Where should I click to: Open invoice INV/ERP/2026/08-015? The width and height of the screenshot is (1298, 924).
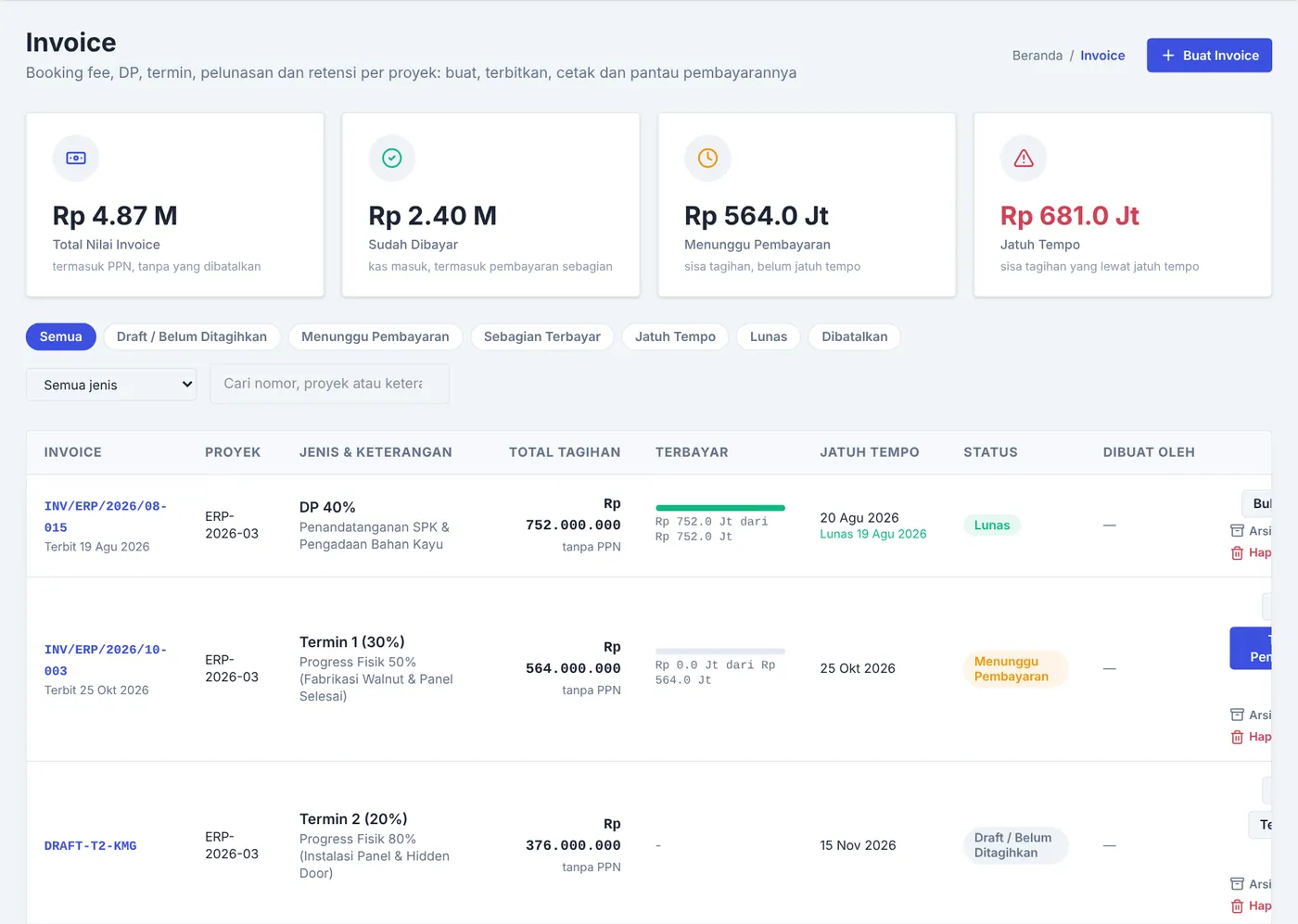pos(106,516)
